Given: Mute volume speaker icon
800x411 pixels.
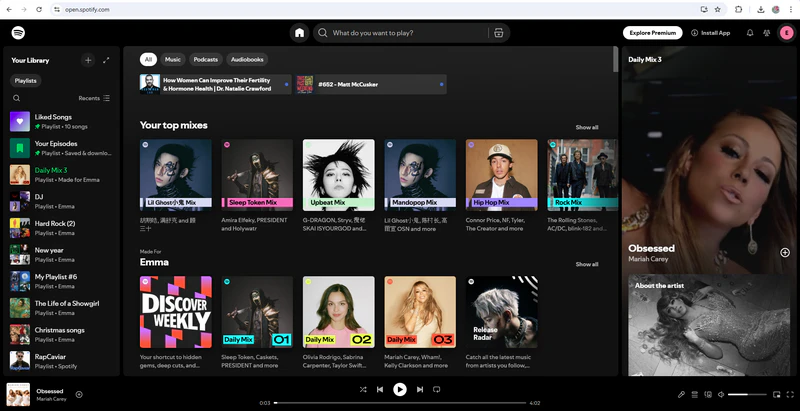Looking at the screenshot, I should (721, 394).
